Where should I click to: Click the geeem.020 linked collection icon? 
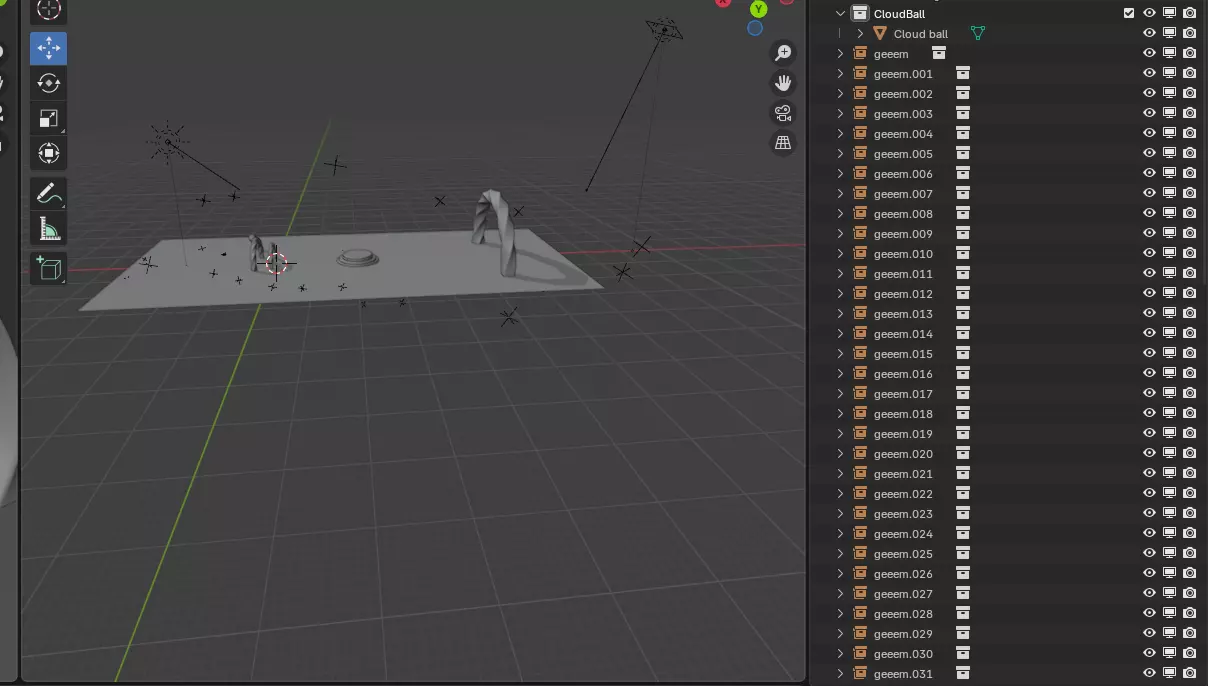(963, 454)
